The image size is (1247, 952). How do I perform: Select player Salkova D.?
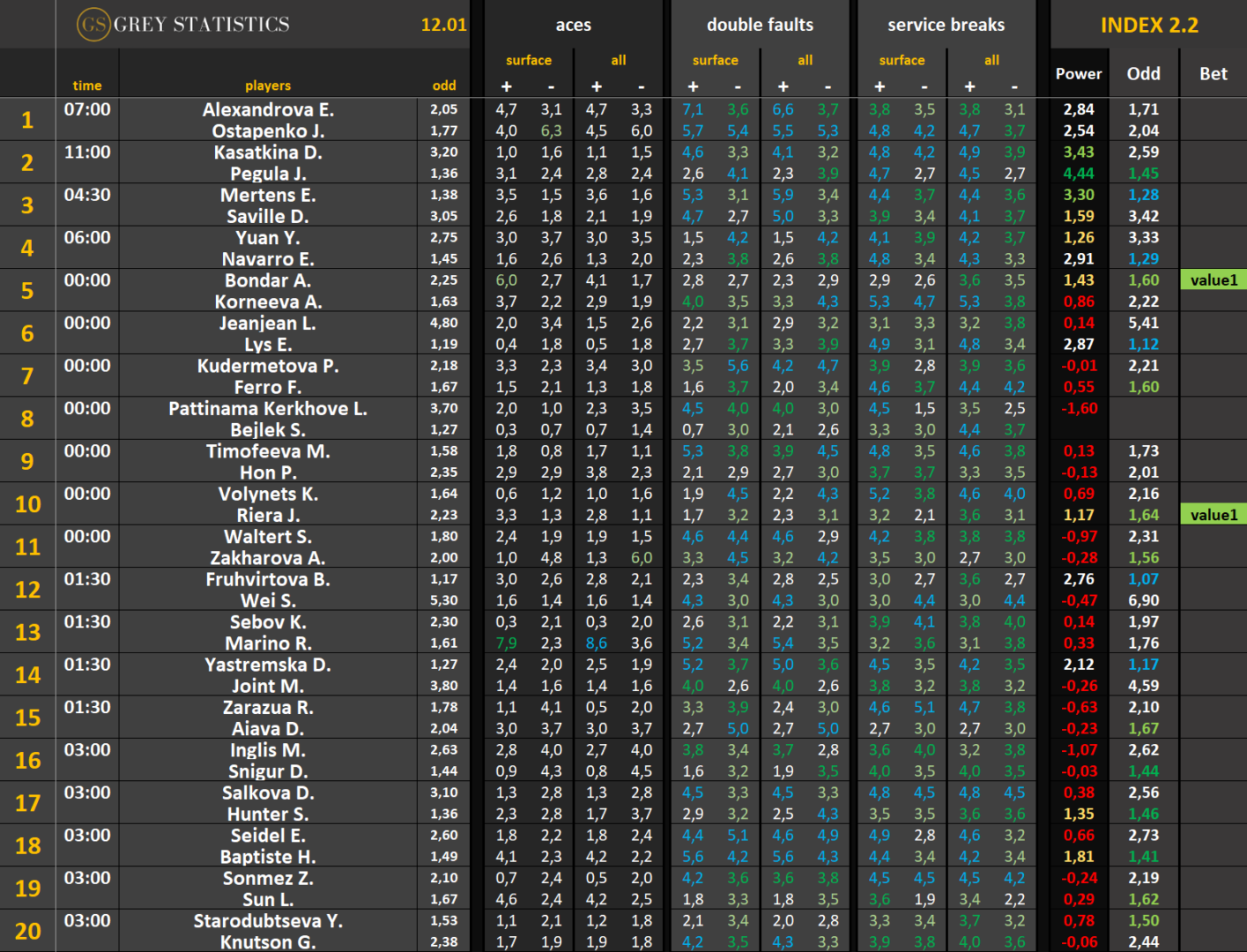click(268, 793)
